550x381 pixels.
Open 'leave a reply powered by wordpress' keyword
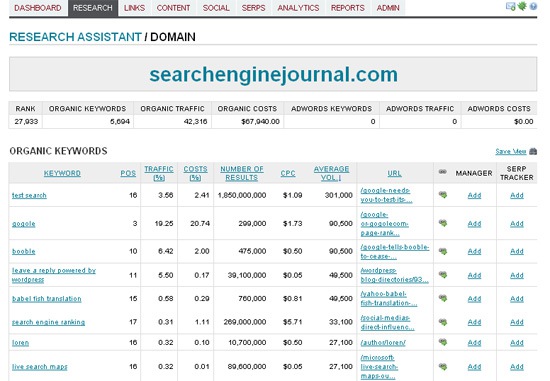tap(54, 275)
